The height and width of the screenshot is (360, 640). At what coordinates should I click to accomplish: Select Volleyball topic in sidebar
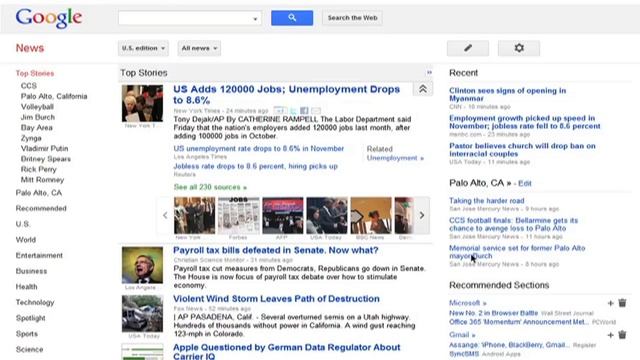pos(37,107)
